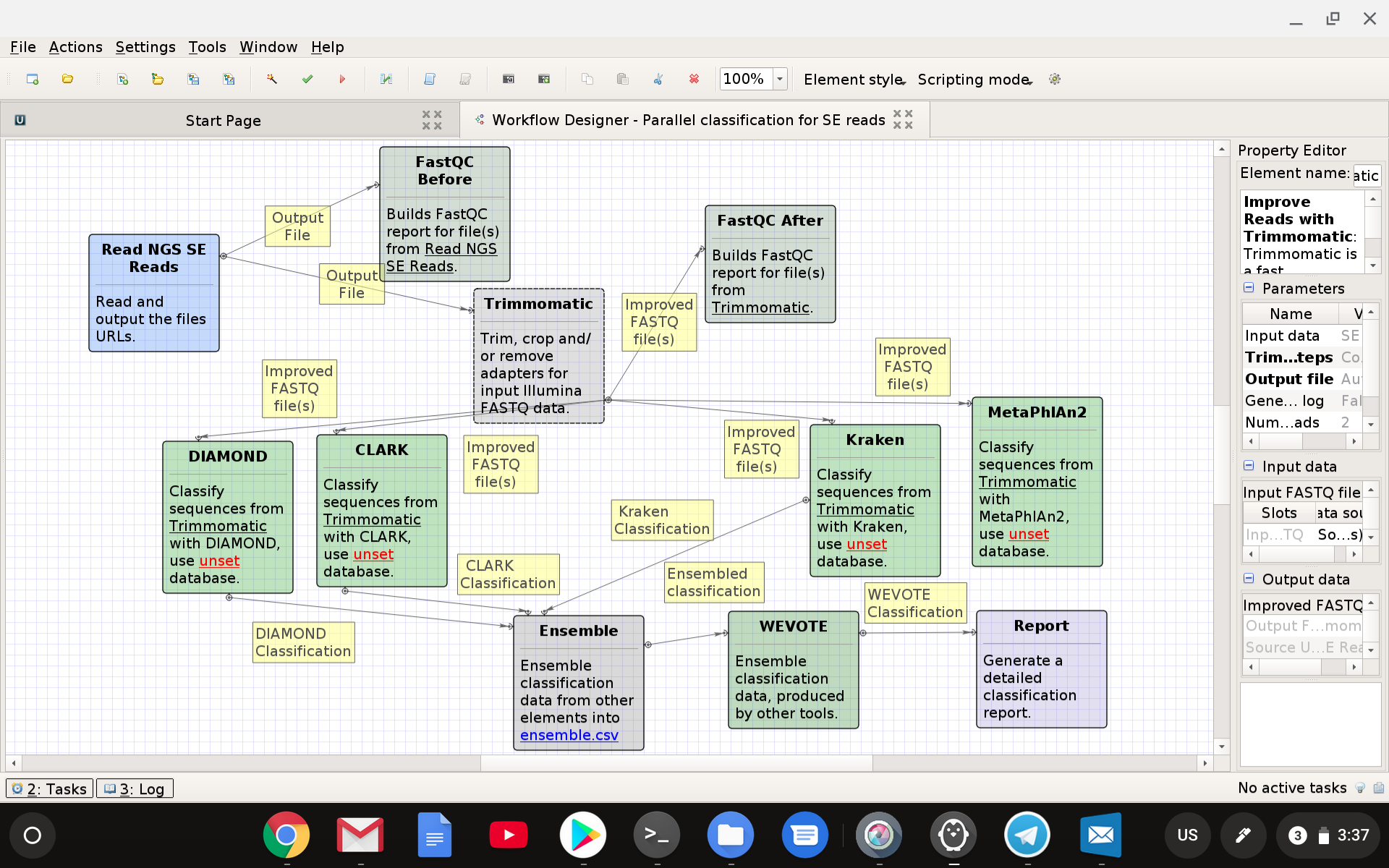The width and height of the screenshot is (1389, 868).
Task: Close the Start Page tab
Action: [432, 120]
